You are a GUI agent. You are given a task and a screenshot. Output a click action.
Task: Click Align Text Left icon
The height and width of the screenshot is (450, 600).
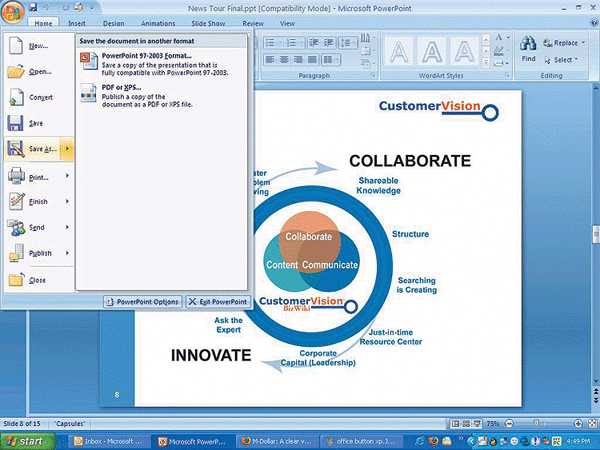[270, 60]
